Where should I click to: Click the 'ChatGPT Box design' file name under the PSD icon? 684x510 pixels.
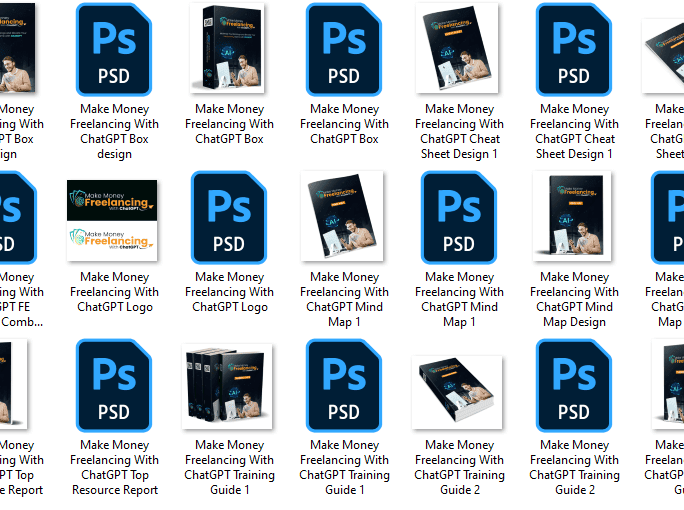(114, 131)
